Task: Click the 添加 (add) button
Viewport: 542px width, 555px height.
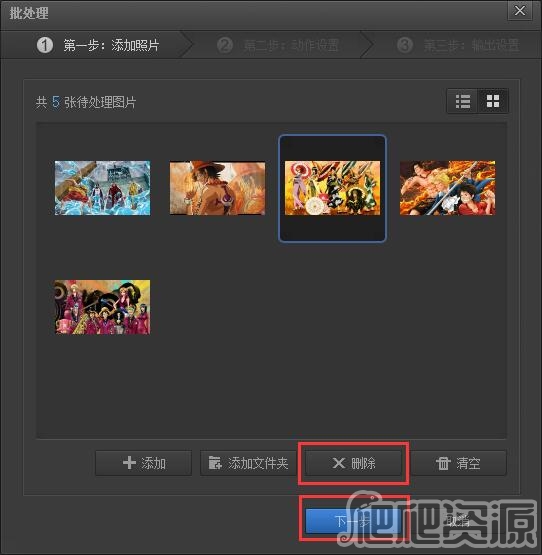Action: pyautogui.click(x=143, y=463)
